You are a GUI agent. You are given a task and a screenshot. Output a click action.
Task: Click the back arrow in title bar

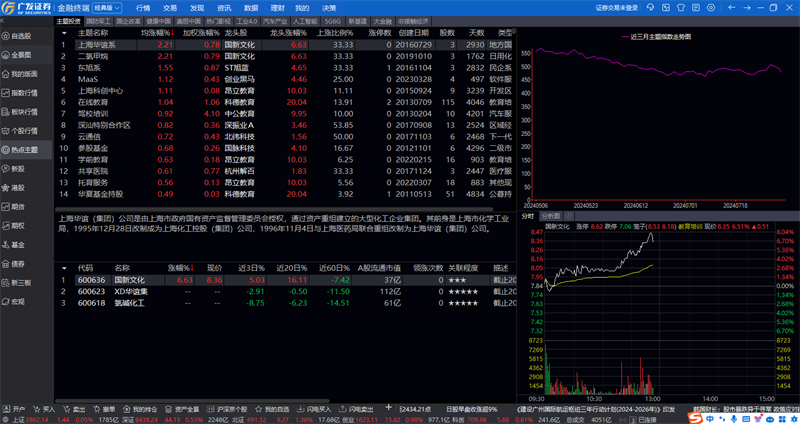732,8
